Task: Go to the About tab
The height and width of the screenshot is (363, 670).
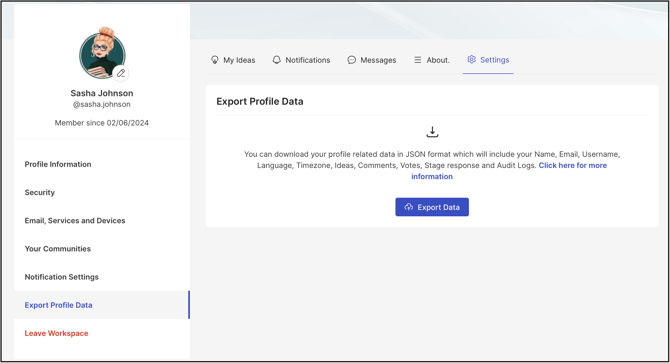Action: coord(432,60)
